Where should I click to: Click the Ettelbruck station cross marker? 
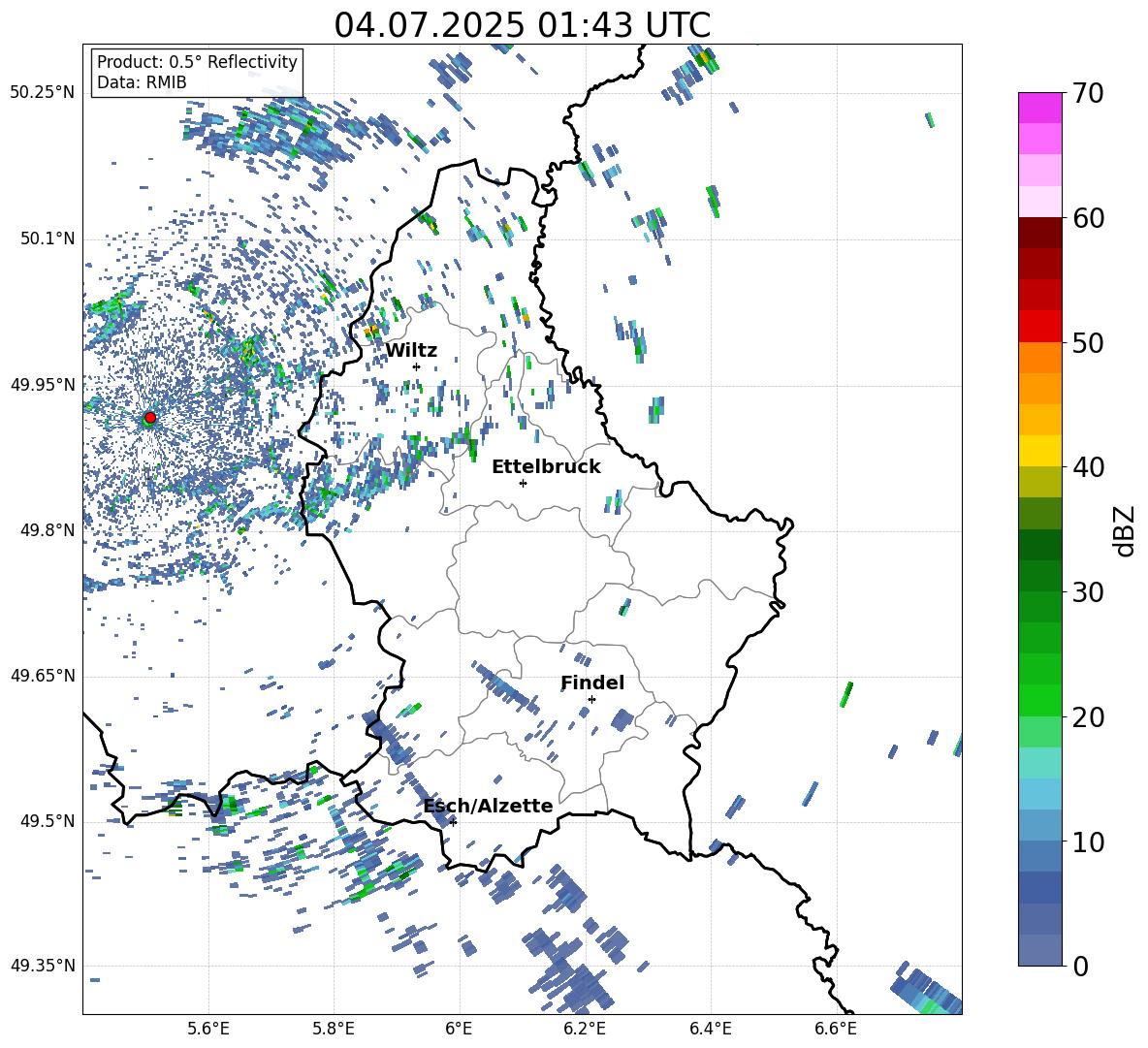click(x=523, y=483)
